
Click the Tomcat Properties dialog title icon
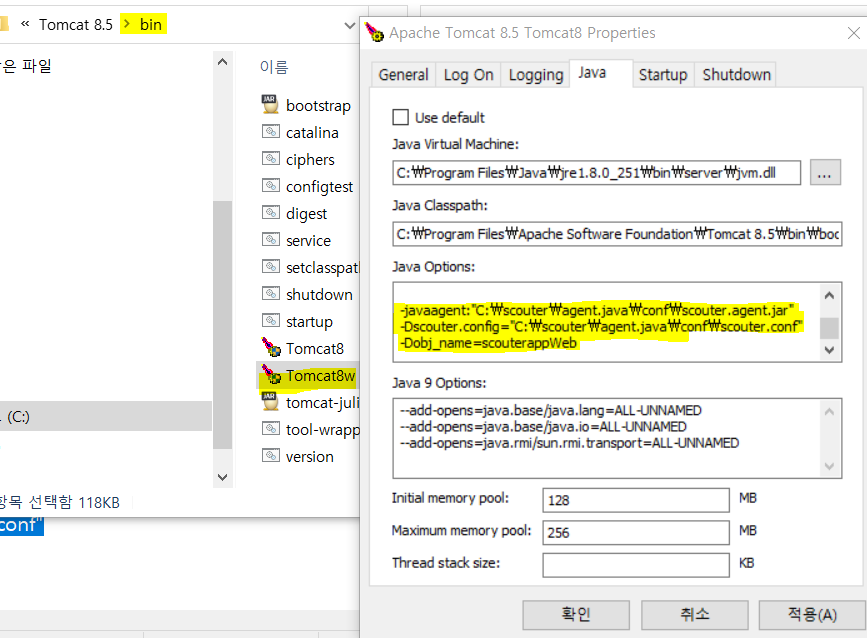pyautogui.click(x=374, y=32)
